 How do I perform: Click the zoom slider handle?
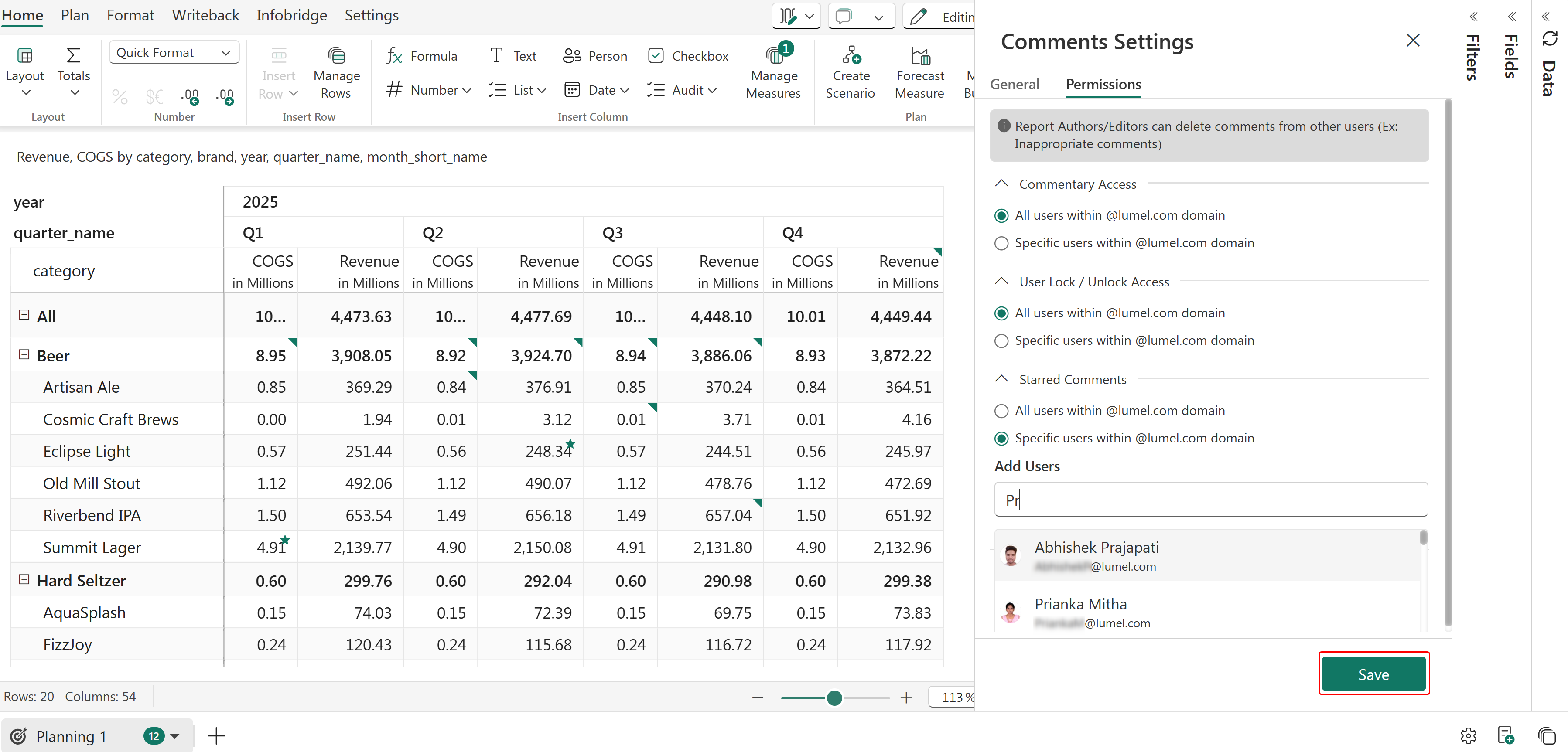pos(834,698)
